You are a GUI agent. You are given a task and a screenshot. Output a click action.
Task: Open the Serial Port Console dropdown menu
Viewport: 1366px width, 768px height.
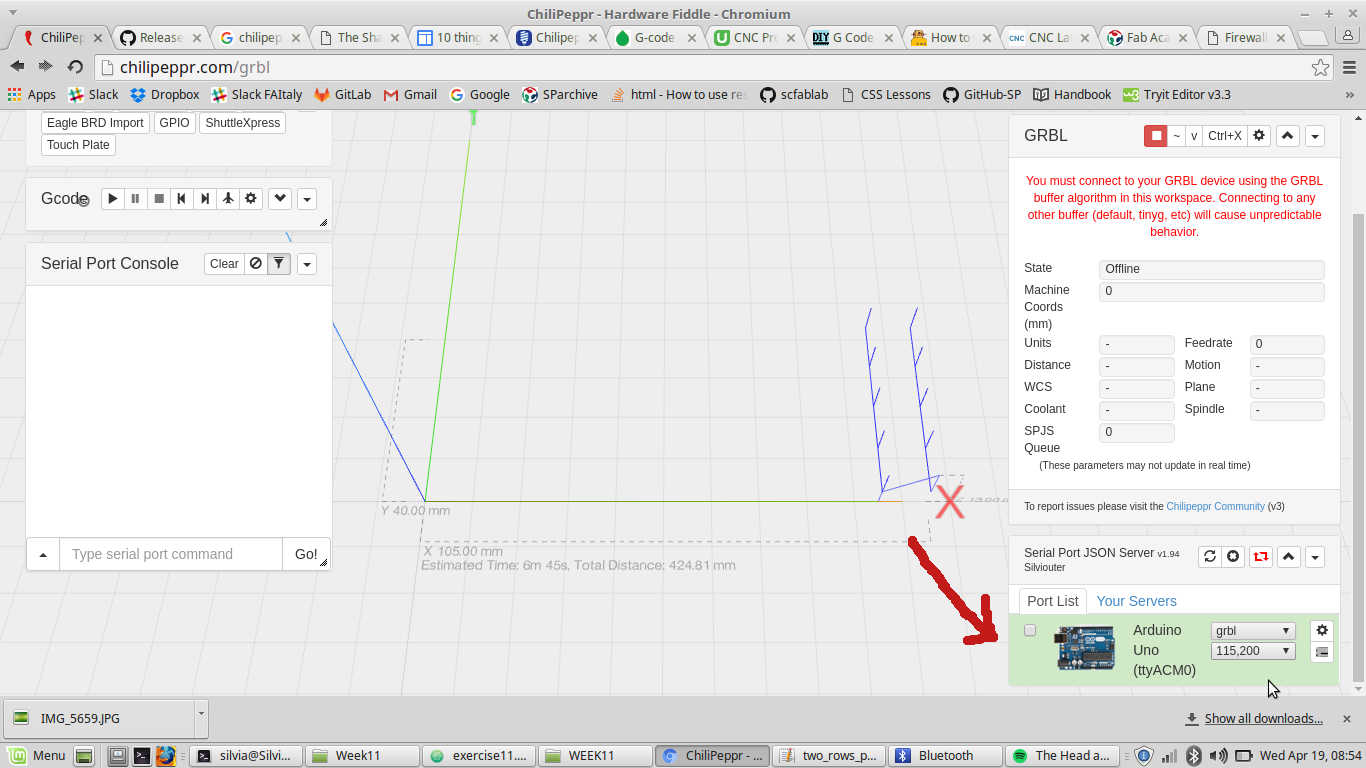307,264
